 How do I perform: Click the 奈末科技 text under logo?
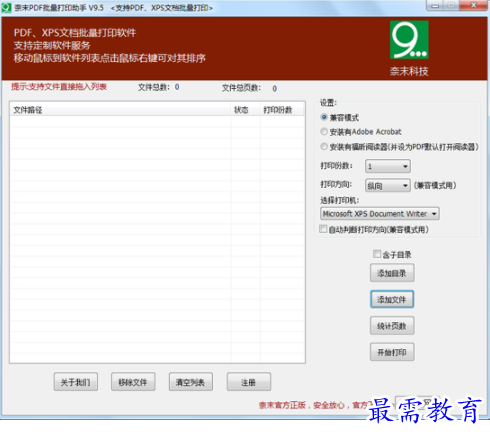pos(409,71)
